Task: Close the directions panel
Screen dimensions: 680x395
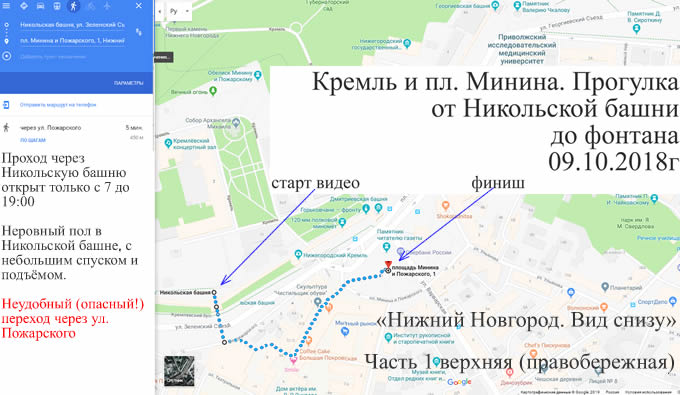Action: (x=138, y=6)
